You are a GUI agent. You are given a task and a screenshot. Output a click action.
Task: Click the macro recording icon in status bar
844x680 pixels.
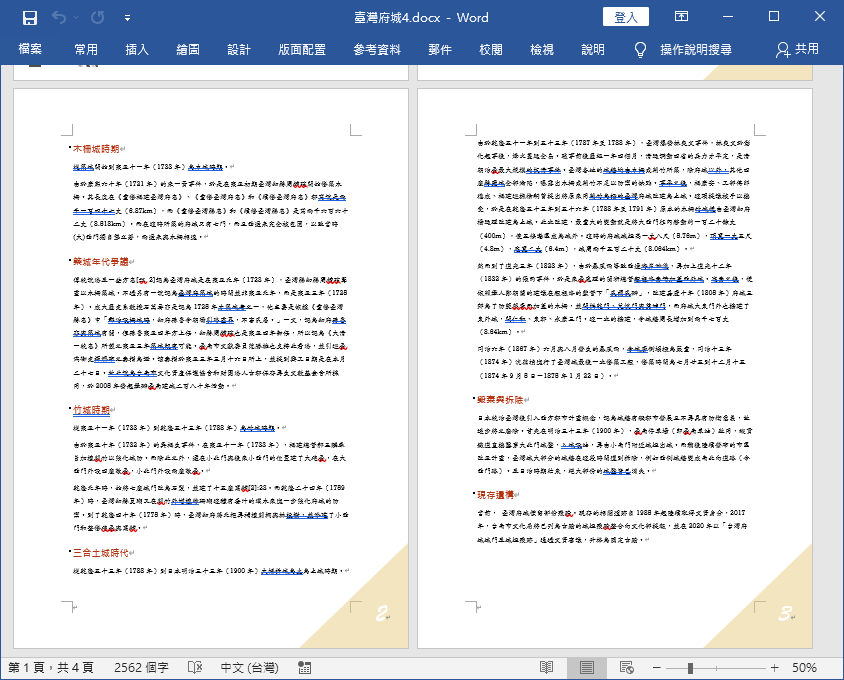[305, 668]
